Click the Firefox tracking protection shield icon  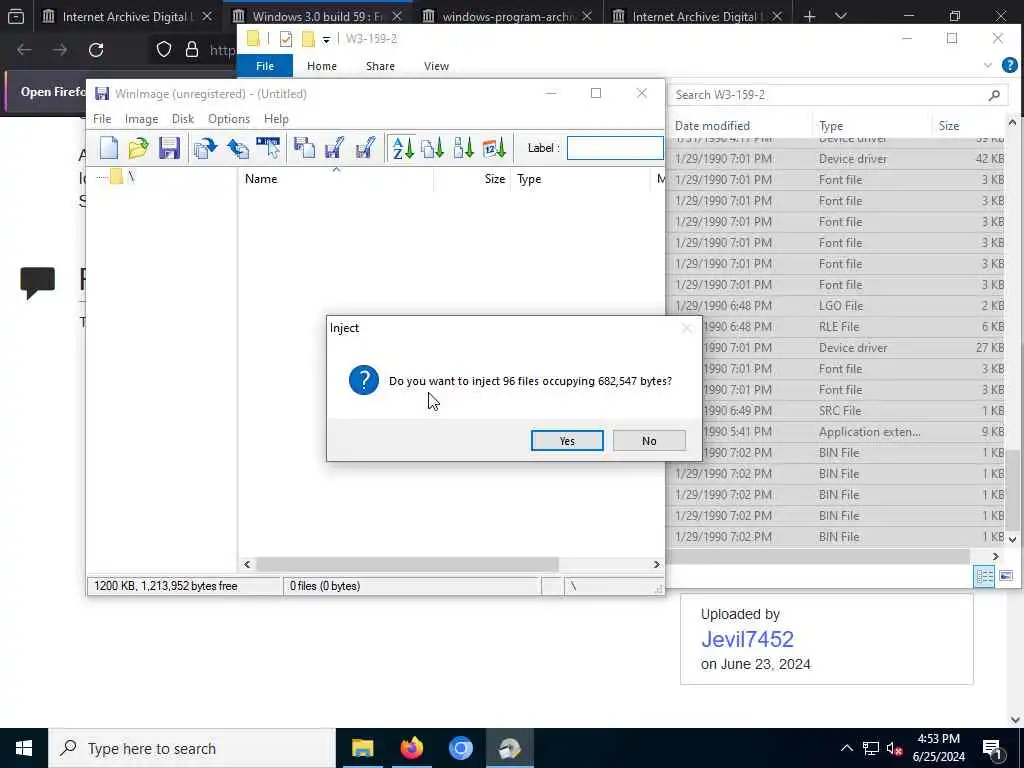164,50
